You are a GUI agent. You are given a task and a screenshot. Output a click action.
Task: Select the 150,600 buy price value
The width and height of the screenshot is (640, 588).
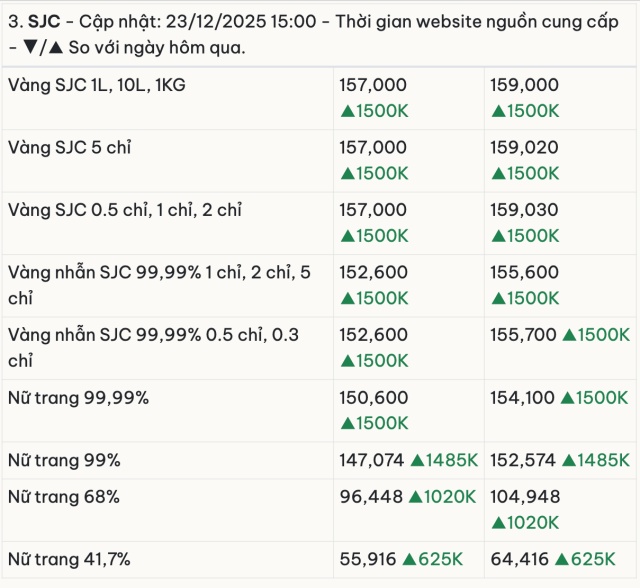(x=374, y=398)
